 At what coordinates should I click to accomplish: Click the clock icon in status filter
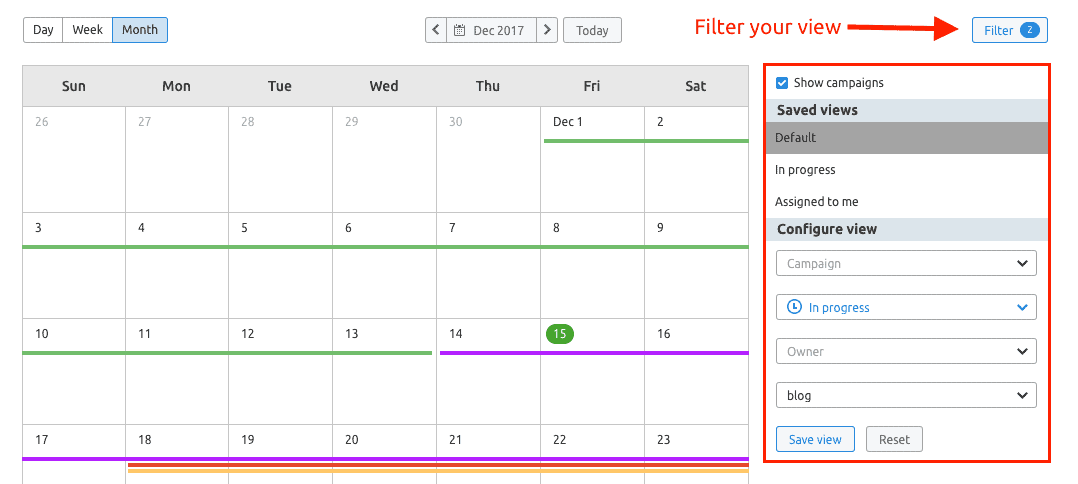(x=794, y=307)
